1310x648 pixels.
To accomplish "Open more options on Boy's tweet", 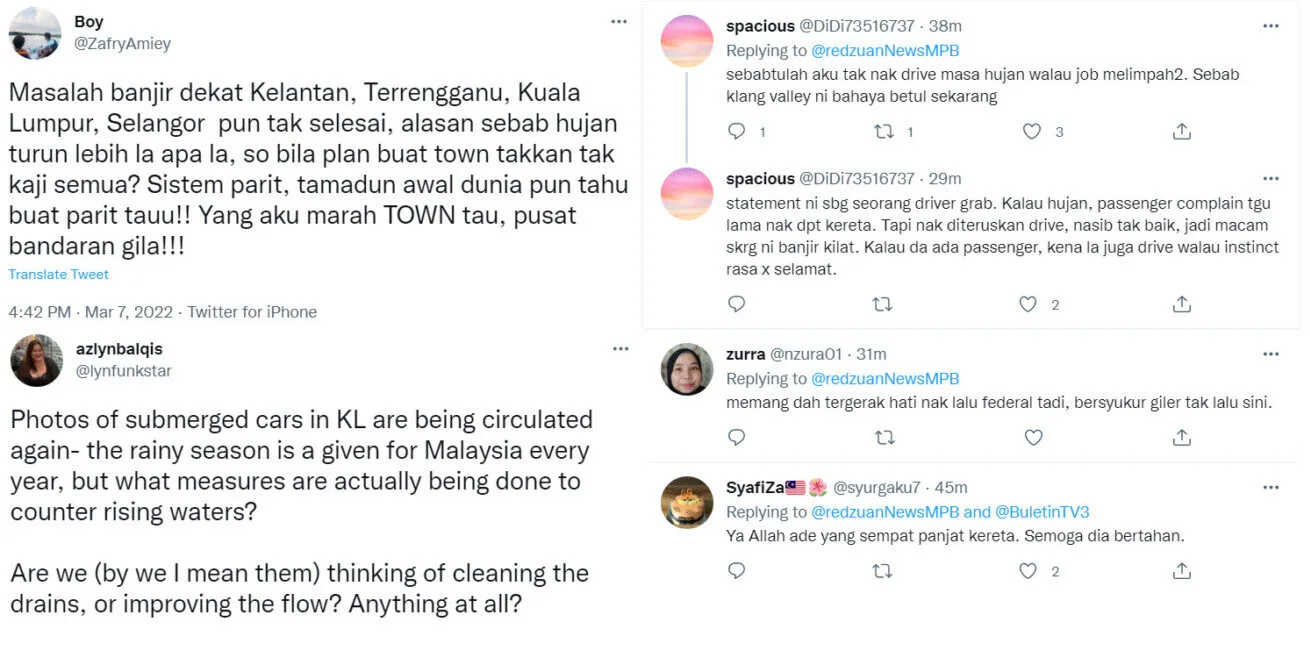I will (x=619, y=21).
